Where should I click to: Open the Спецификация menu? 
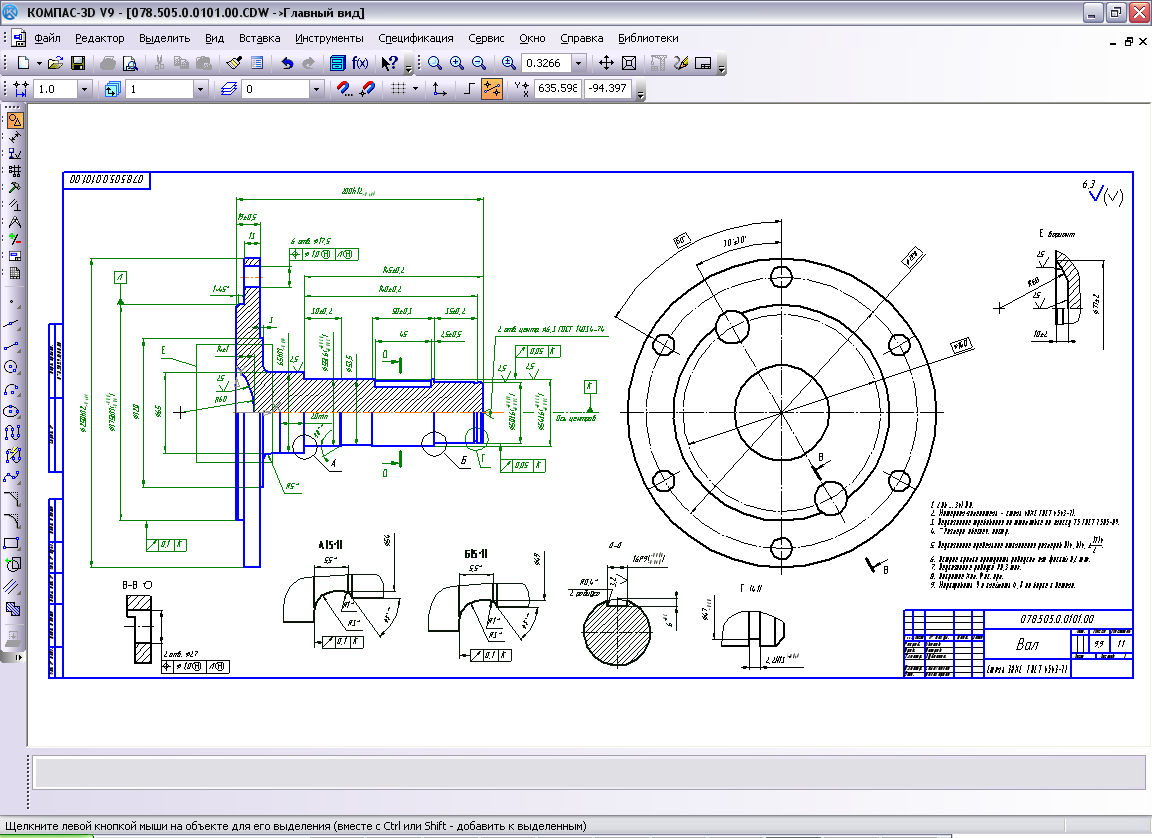[416, 38]
